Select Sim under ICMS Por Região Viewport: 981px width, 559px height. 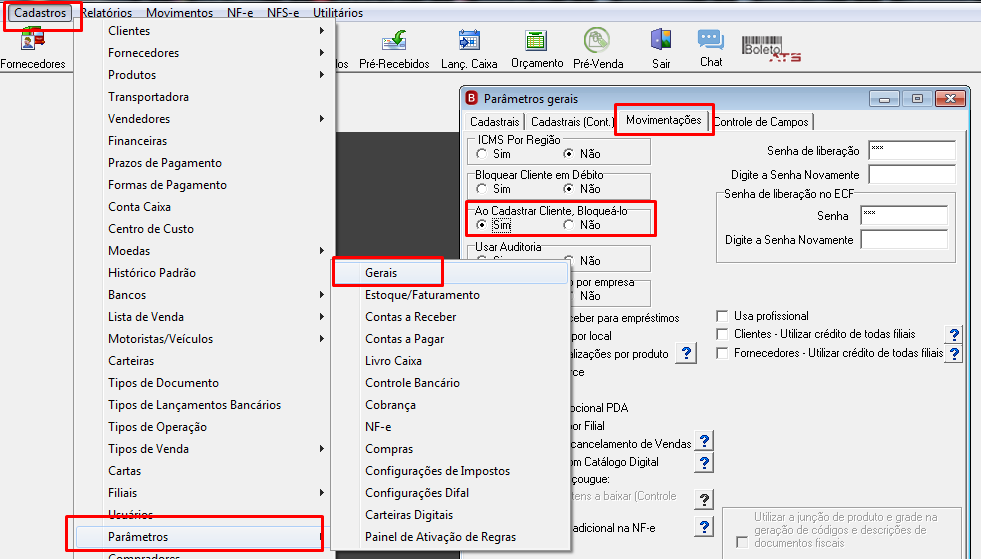coord(481,153)
